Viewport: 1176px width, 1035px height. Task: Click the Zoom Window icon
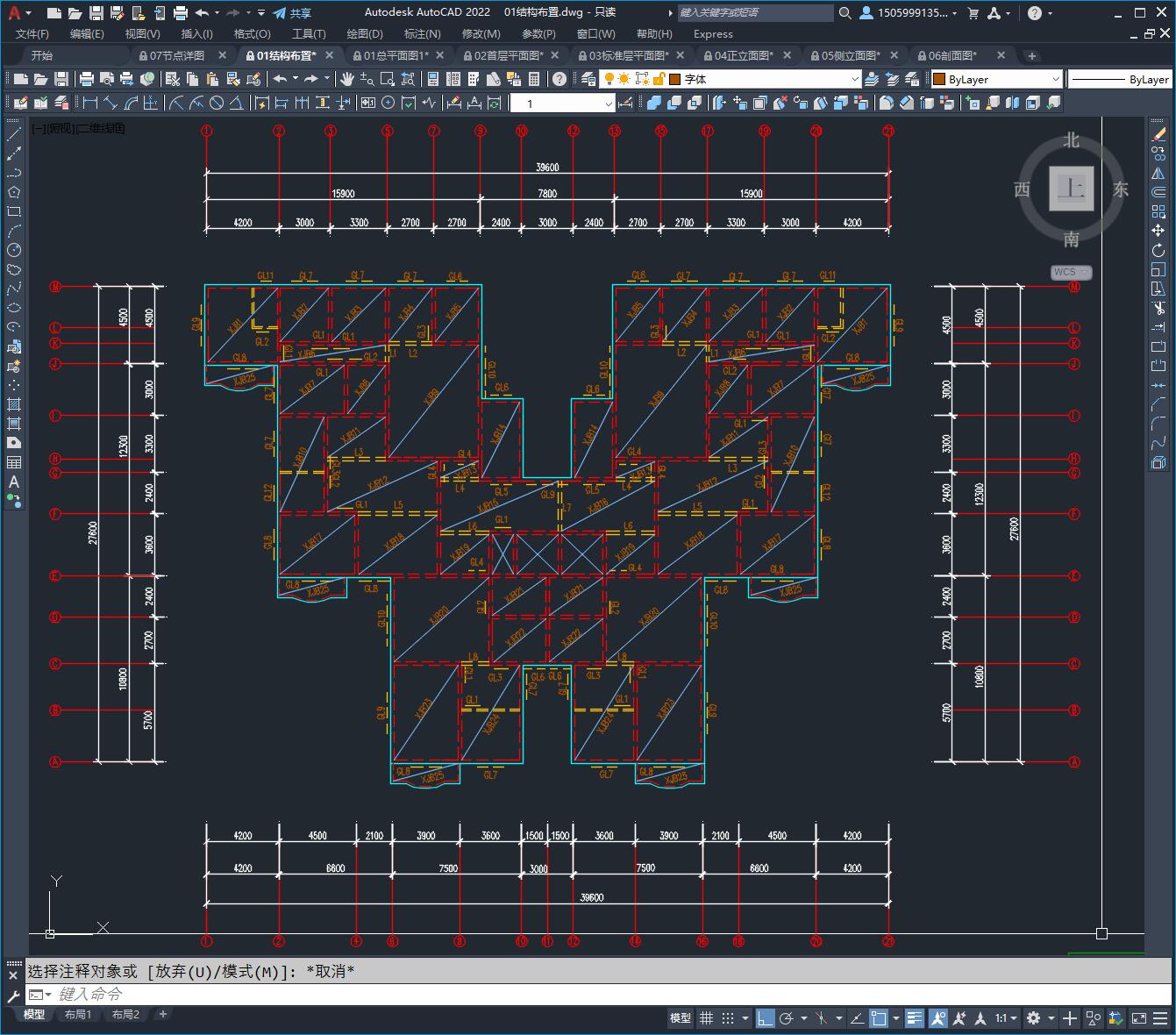pos(387,79)
